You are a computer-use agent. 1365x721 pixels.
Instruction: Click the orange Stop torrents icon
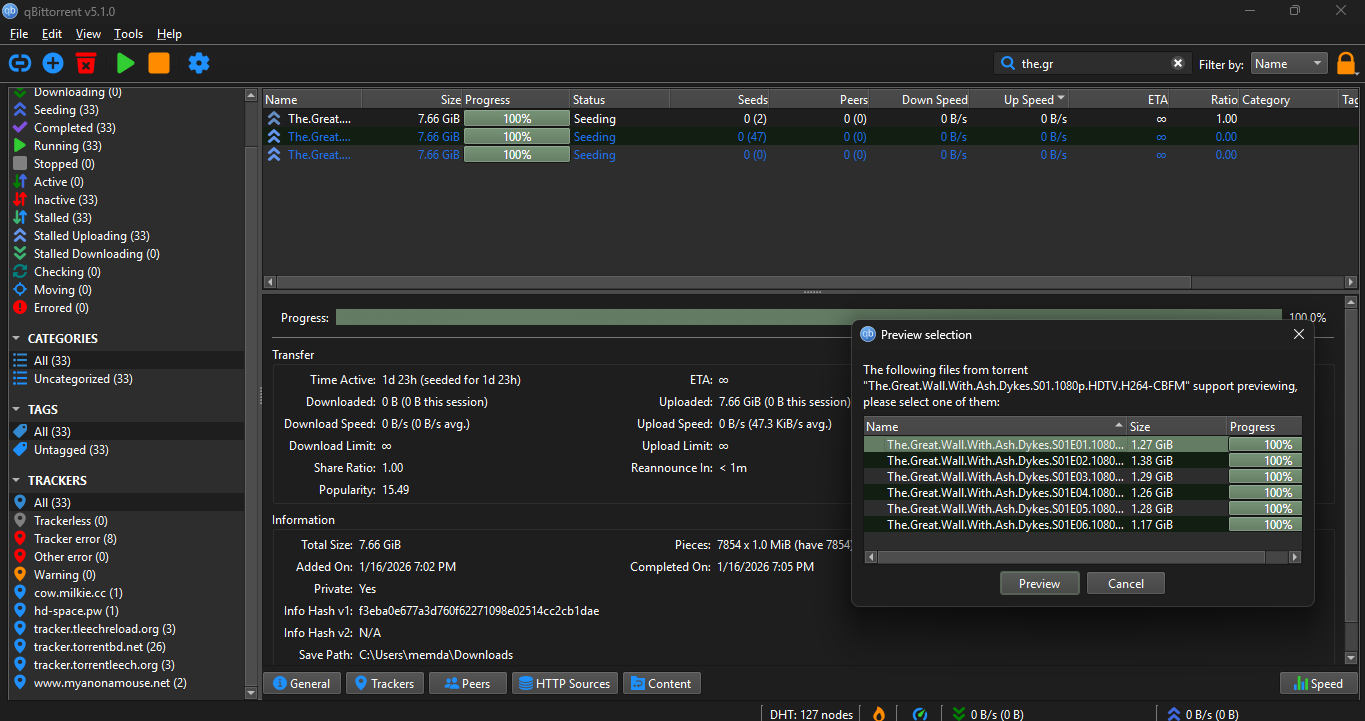[159, 63]
